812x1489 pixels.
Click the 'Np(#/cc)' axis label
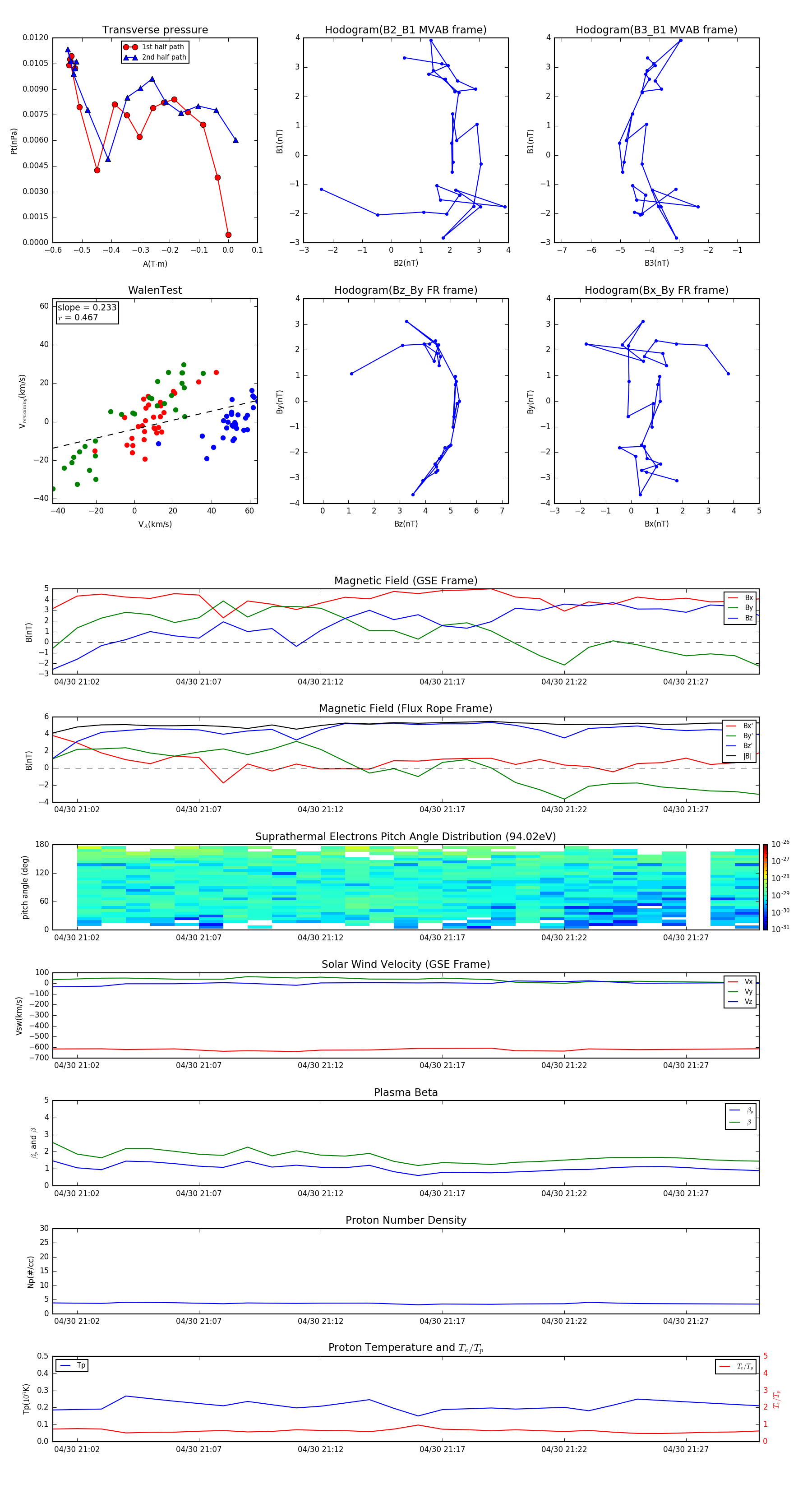(31, 1272)
